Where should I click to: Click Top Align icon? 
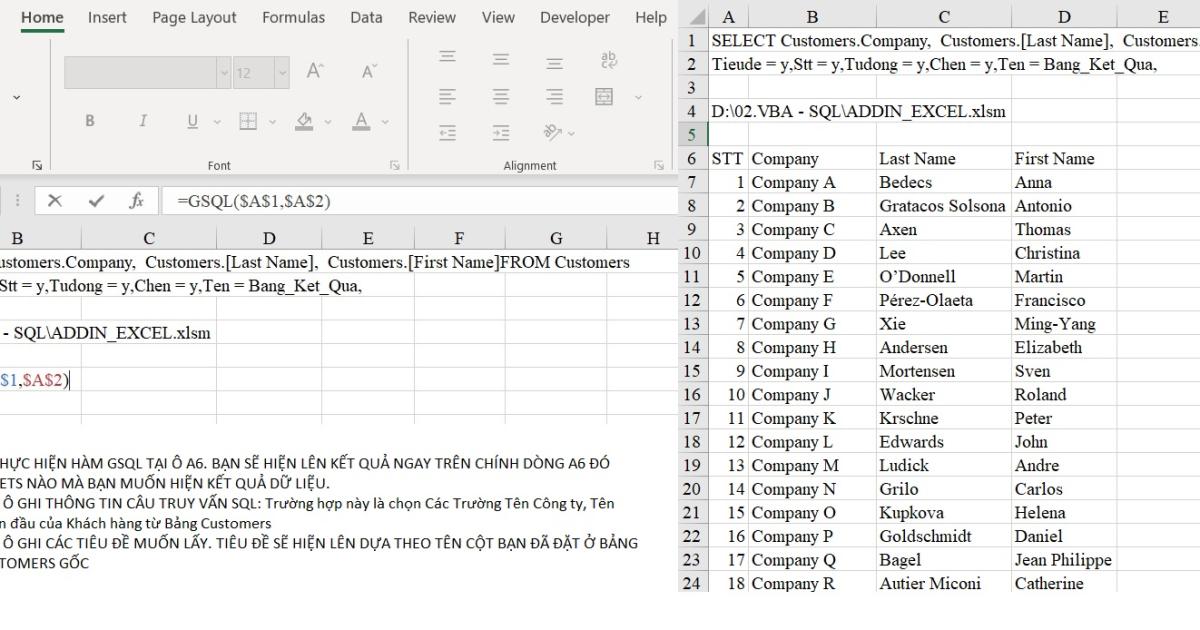click(x=448, y=58)
